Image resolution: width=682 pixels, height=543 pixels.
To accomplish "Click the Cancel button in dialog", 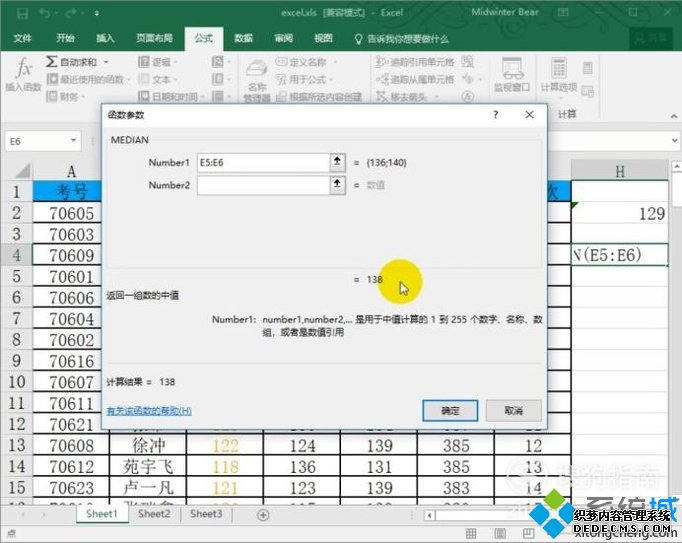I will tap(514, 410).
